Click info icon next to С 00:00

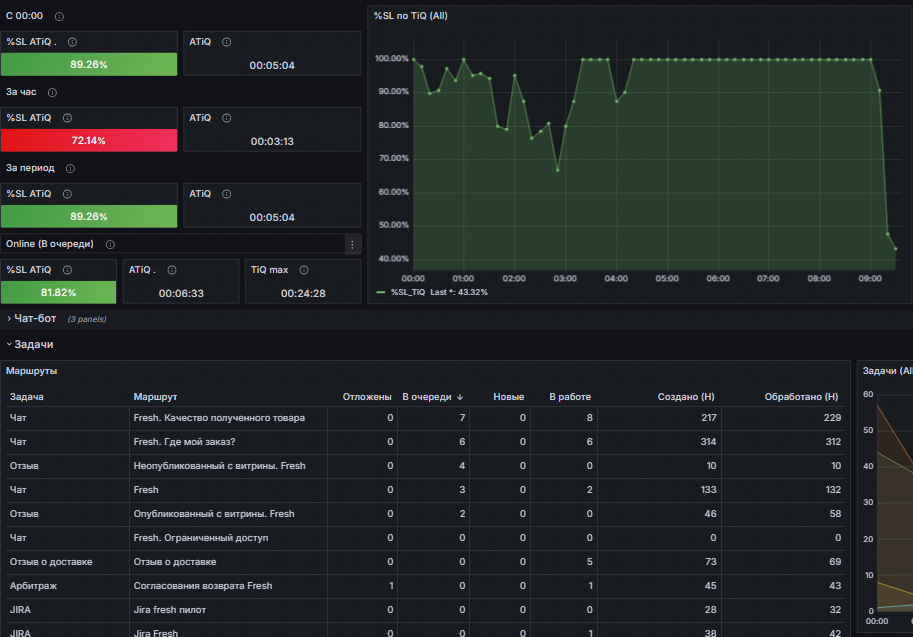click(x=59, y=16)
